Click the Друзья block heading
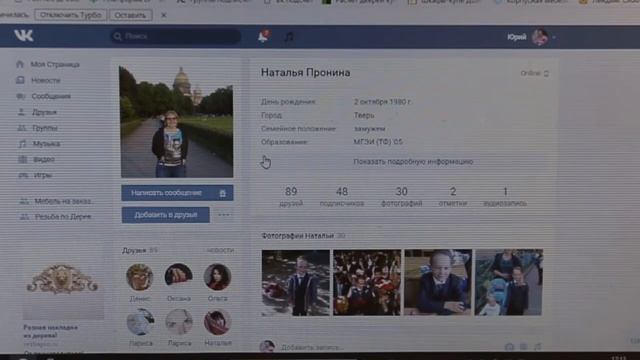 click(x=134, y=250)
